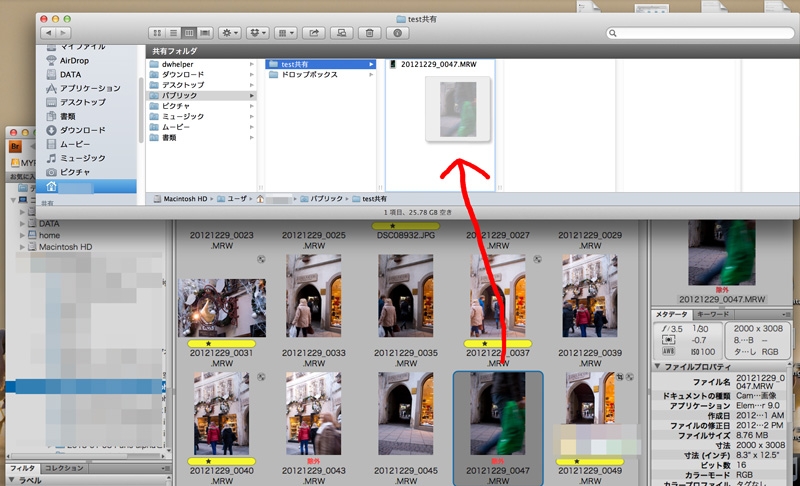The width and height of the screenshot is (800, 486).
Task: Click the trash delete toolbar icon
Action: tap(370, 33)
